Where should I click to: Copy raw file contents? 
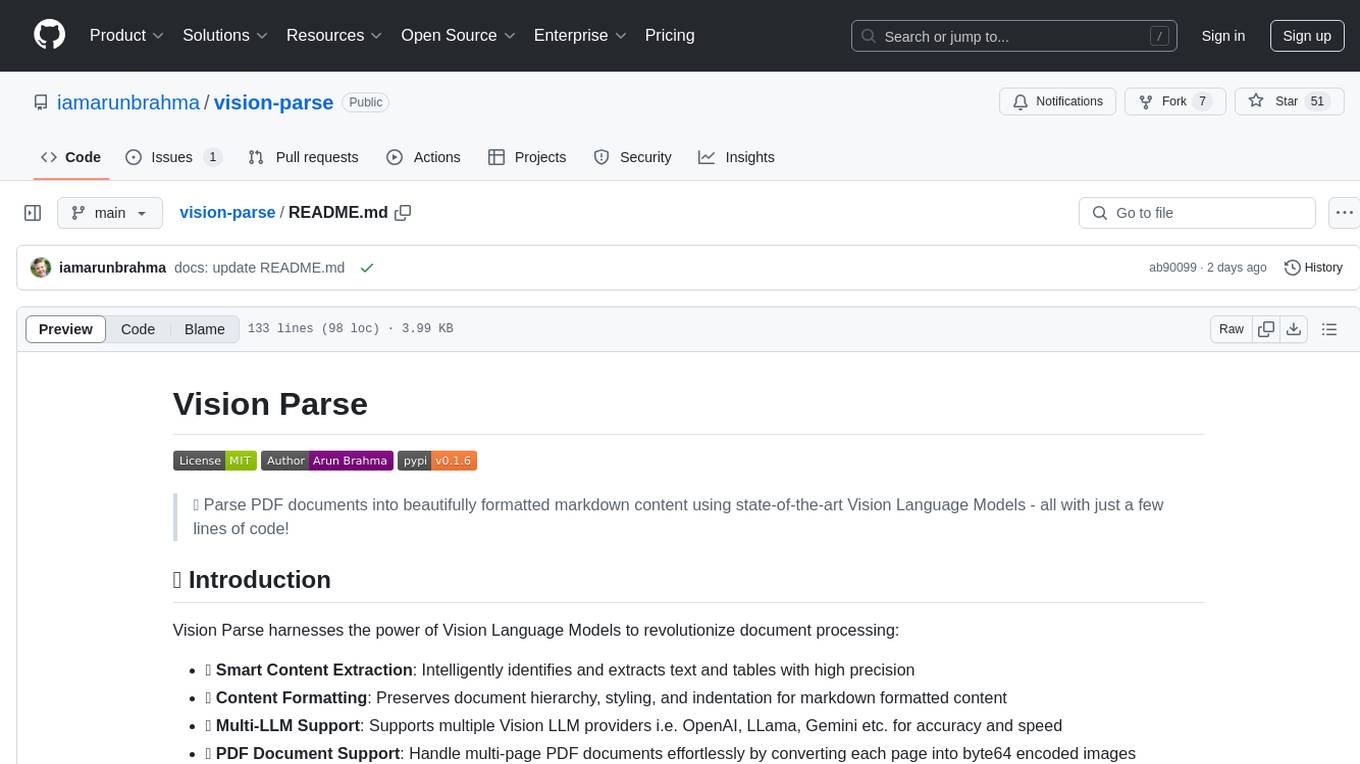point(1266,329)
